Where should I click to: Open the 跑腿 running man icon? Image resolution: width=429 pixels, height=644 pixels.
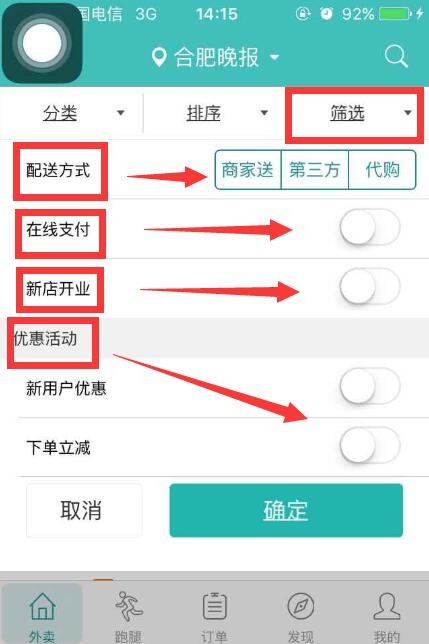129,606
